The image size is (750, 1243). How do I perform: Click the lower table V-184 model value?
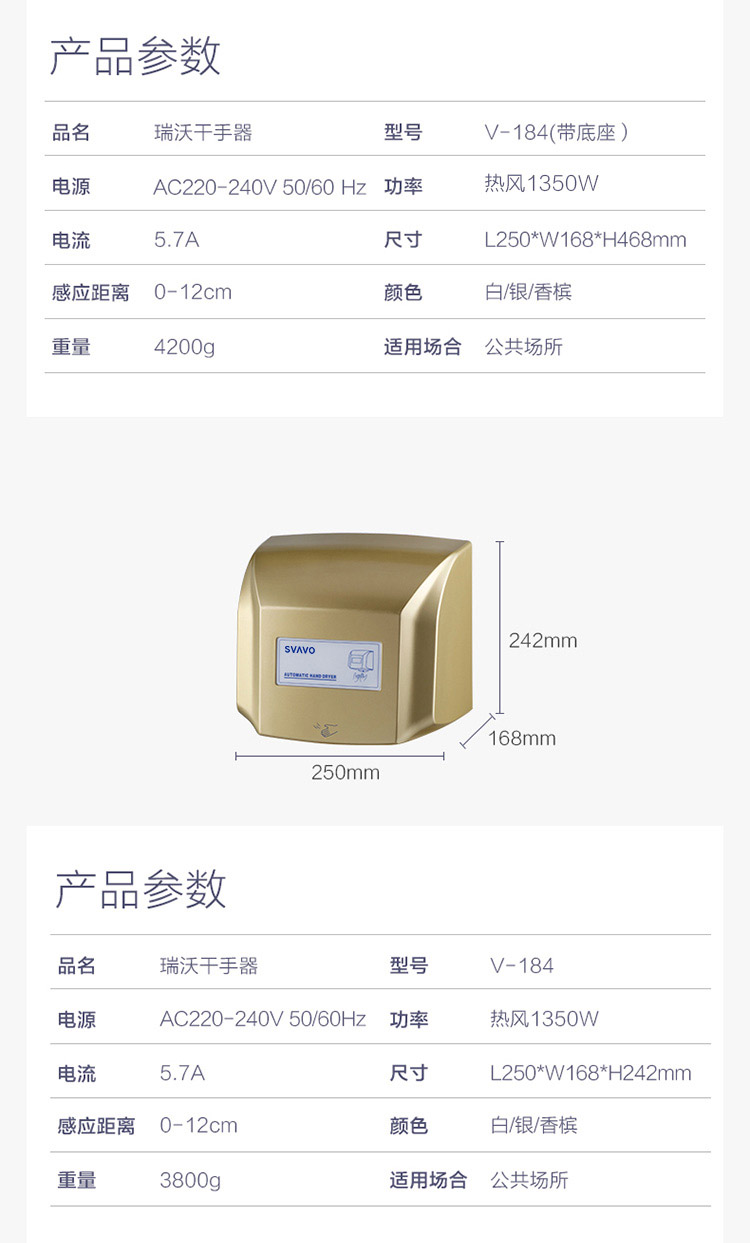[522, 965]
